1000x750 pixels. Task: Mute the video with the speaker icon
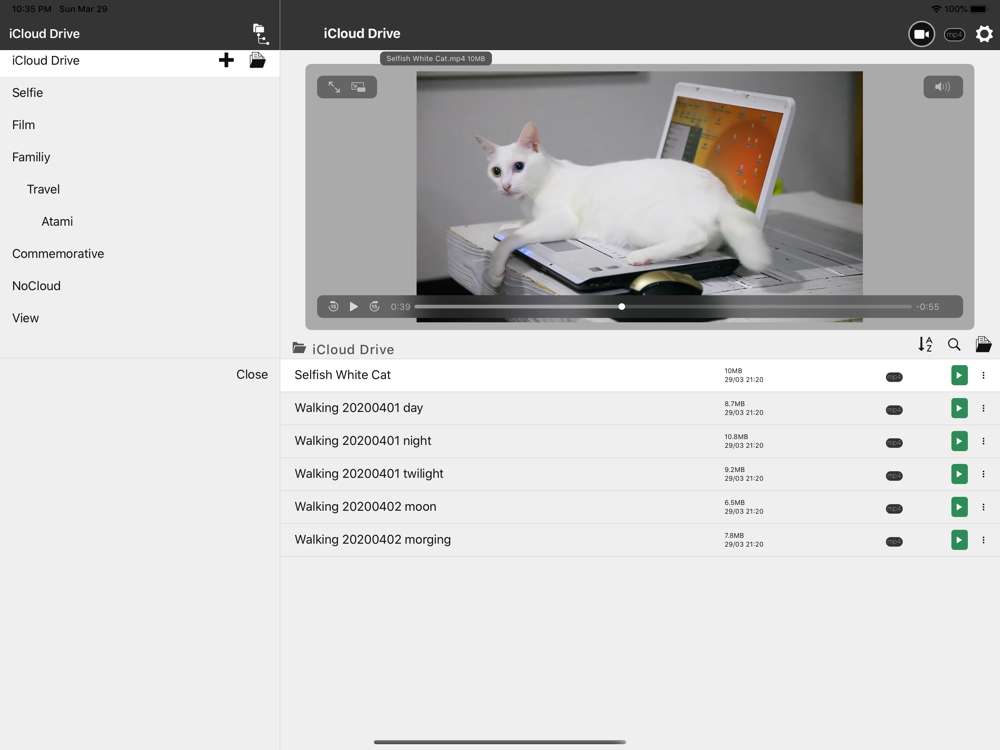[x=943, y=87]
